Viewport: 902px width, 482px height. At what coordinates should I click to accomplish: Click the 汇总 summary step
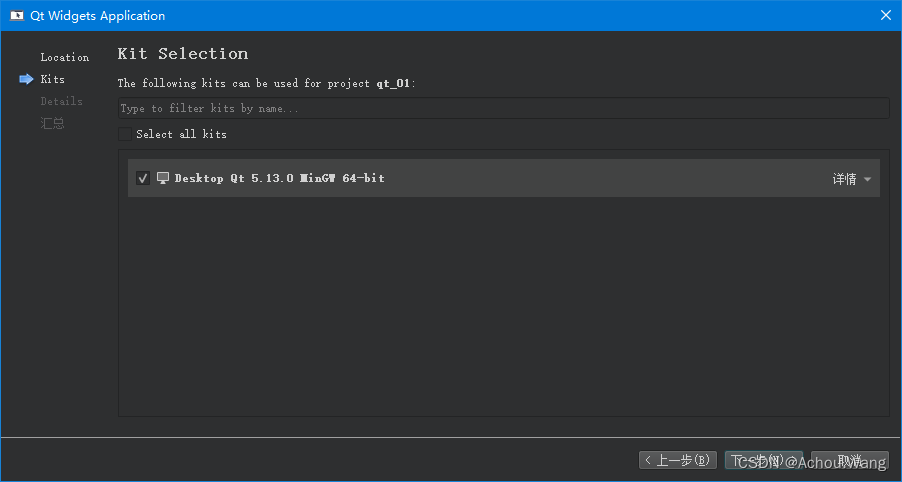[52, 123]
